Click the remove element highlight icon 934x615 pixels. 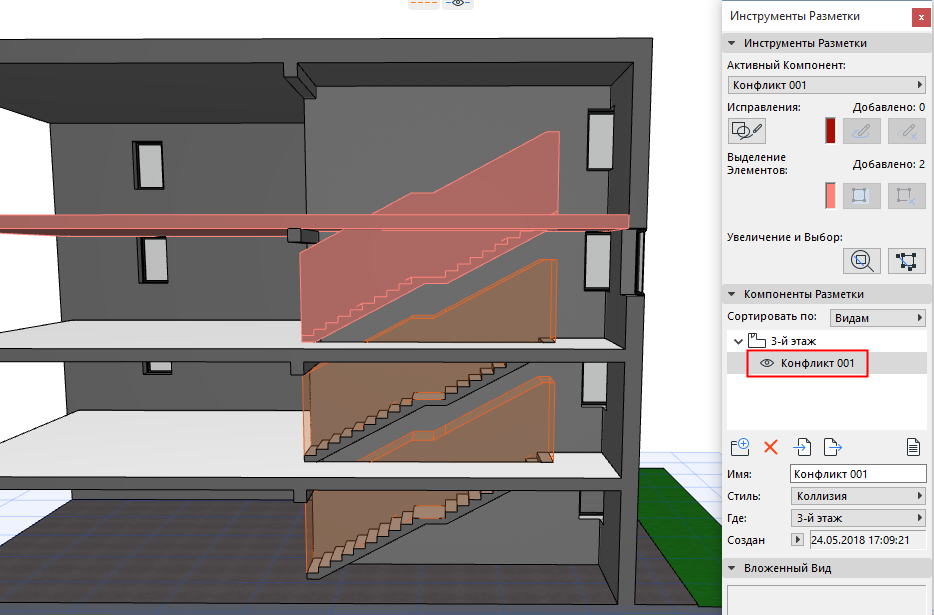(907, 196)
